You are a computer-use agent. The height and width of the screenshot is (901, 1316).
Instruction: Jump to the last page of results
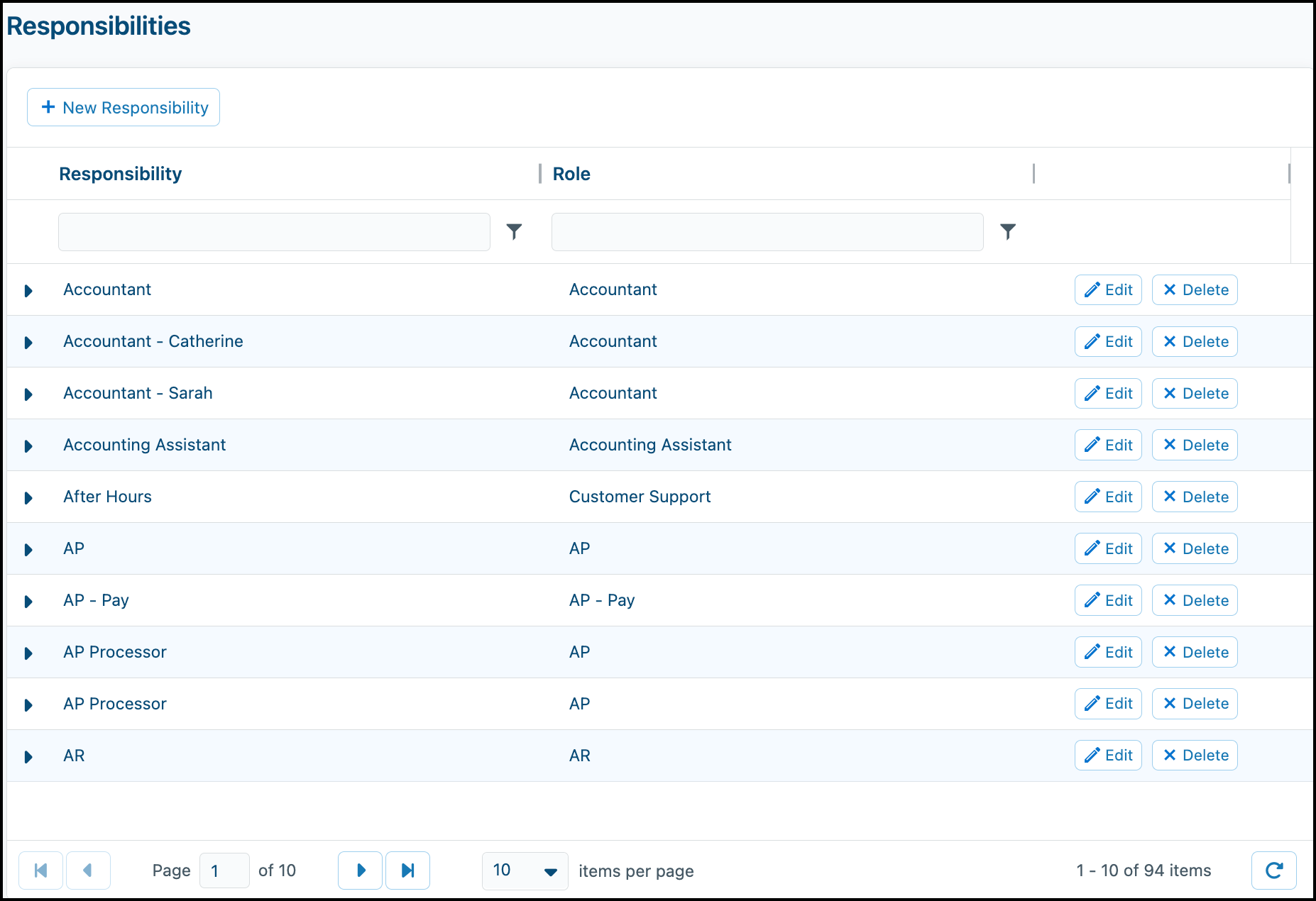pyautogui.click(x=407, y=870)
